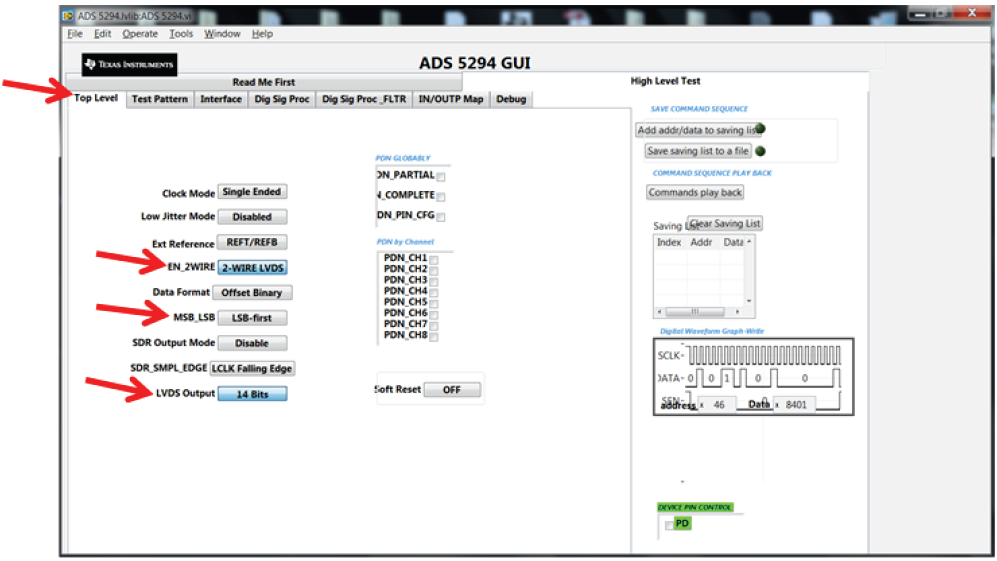Viewport: 997px width, 561px height.
Task: Open the Help menu
Action: click(x=262, y=34)
